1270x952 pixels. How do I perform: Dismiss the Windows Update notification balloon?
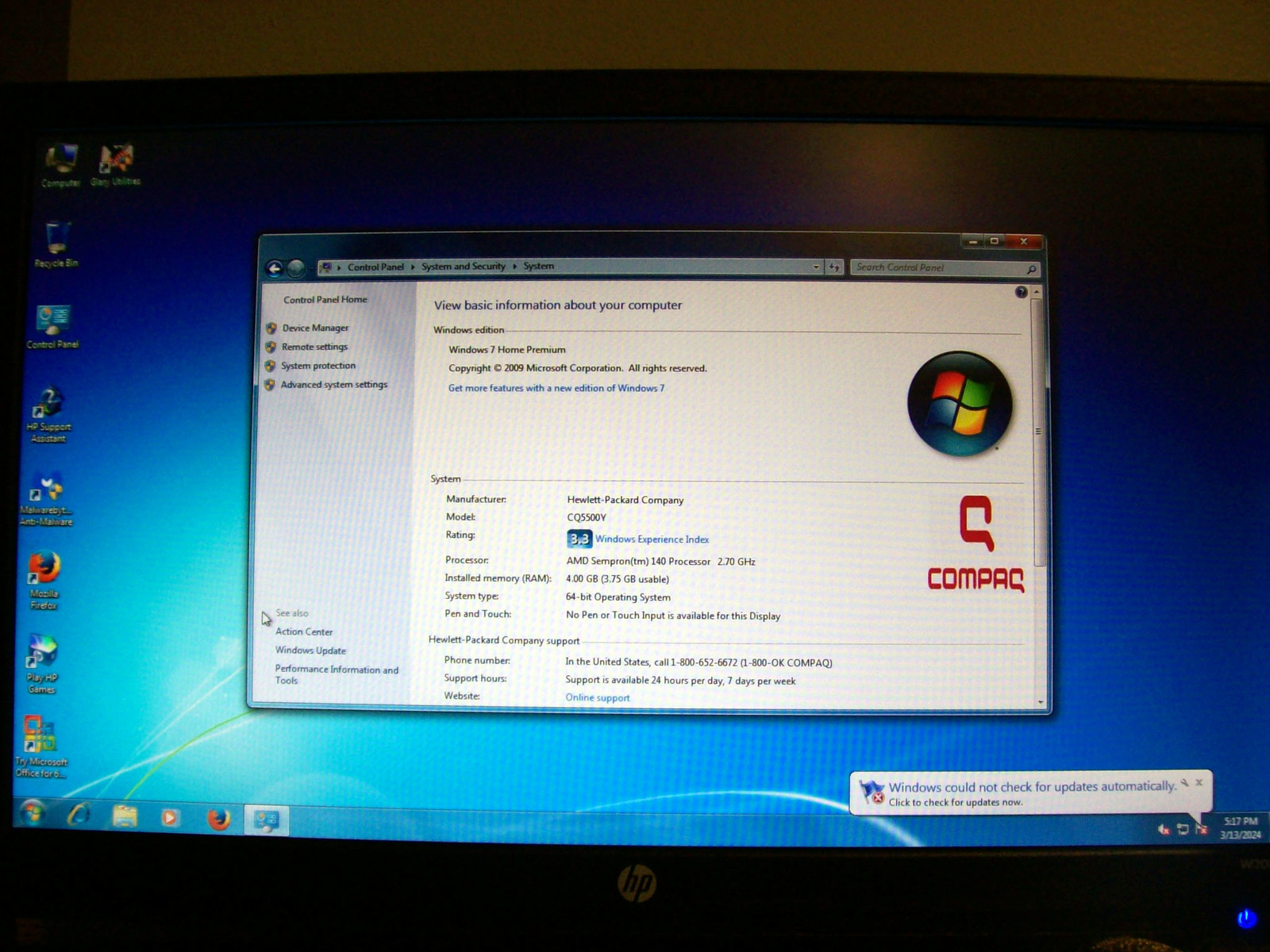(1199, 782)
